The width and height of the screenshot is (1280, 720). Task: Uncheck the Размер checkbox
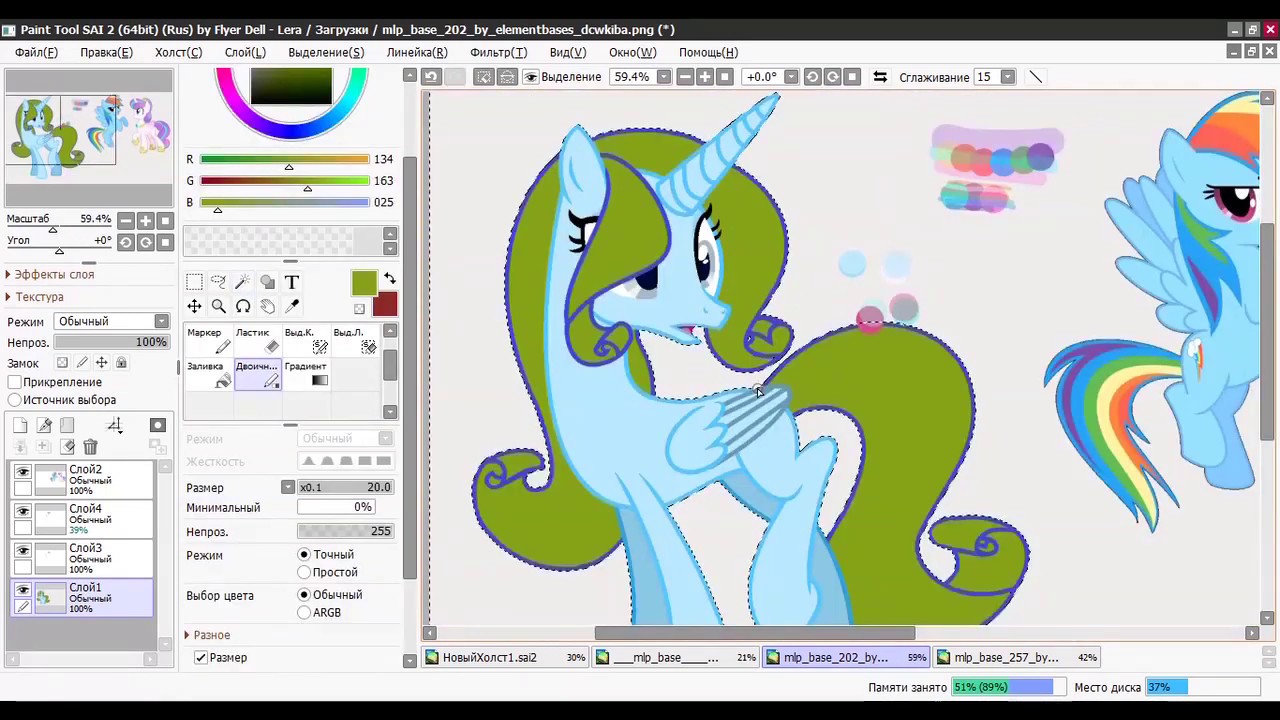(201, 657)
